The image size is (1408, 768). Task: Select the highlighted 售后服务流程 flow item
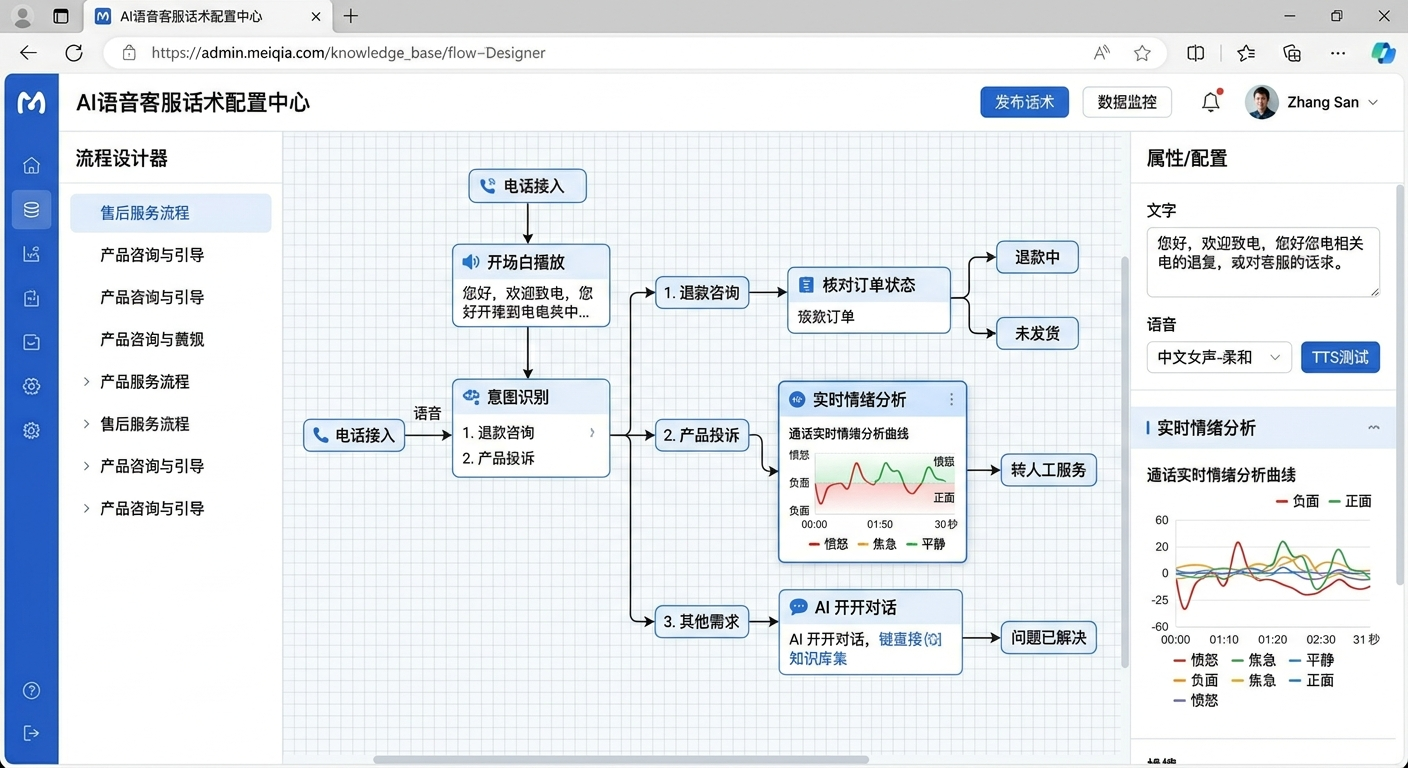point(170,213)
